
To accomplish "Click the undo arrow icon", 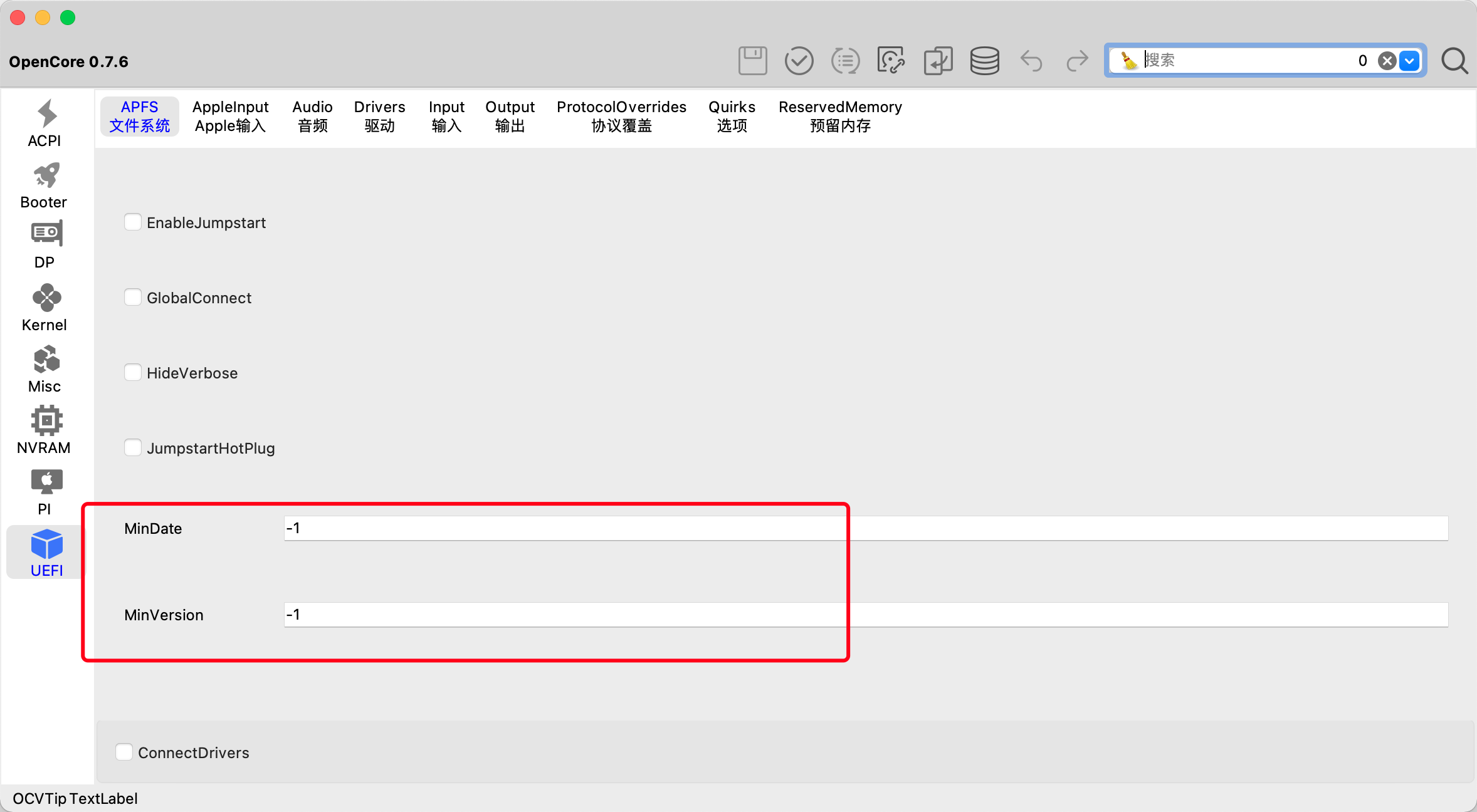I will tap(1031, 61).
